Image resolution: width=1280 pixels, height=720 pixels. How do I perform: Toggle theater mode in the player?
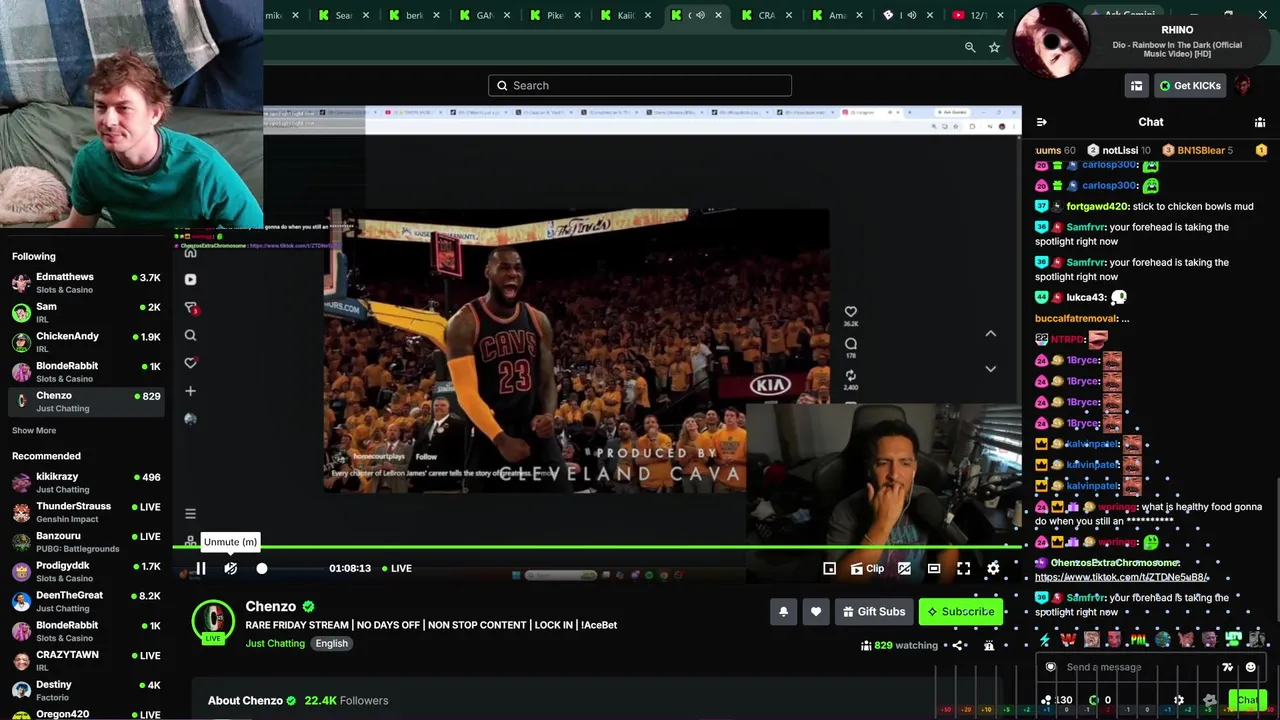[934, 568]
